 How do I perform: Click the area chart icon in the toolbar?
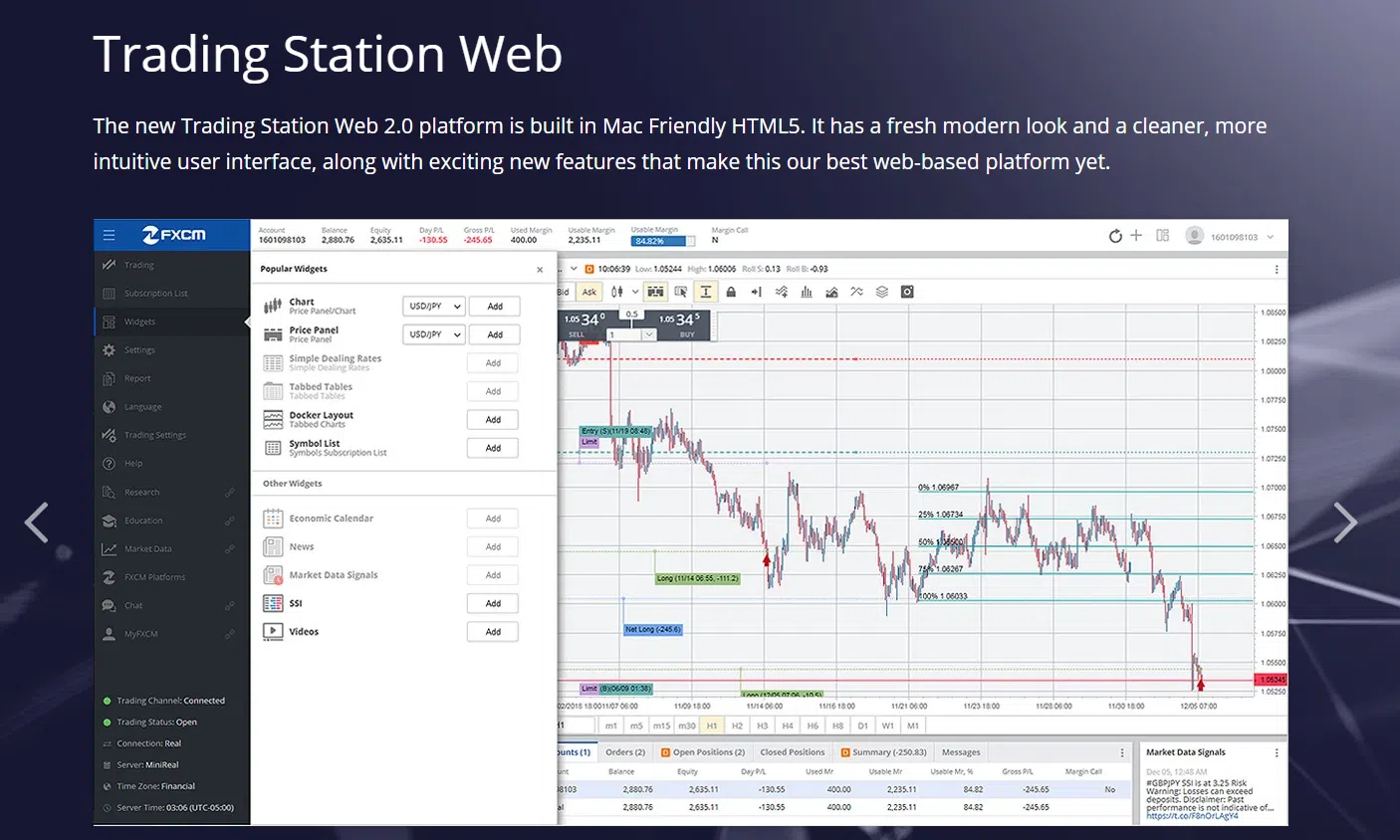click(831, 292)
